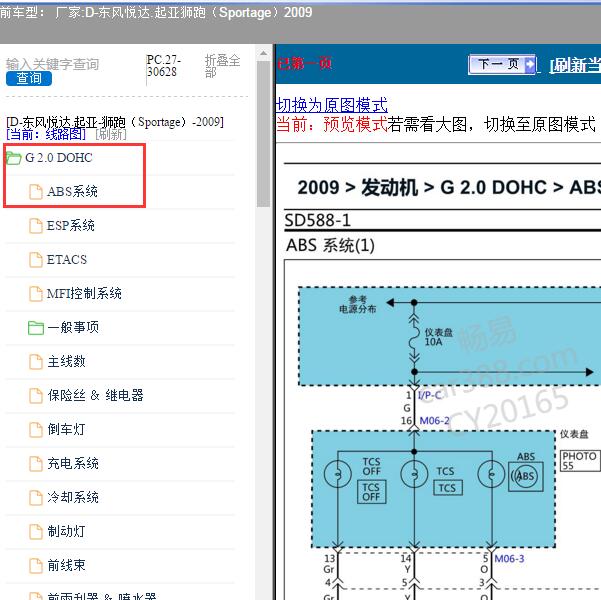The width and height of the screenshot is (601, 600).
Task: Click the I/P-C connector label in diagram
Action: point(429,395)
